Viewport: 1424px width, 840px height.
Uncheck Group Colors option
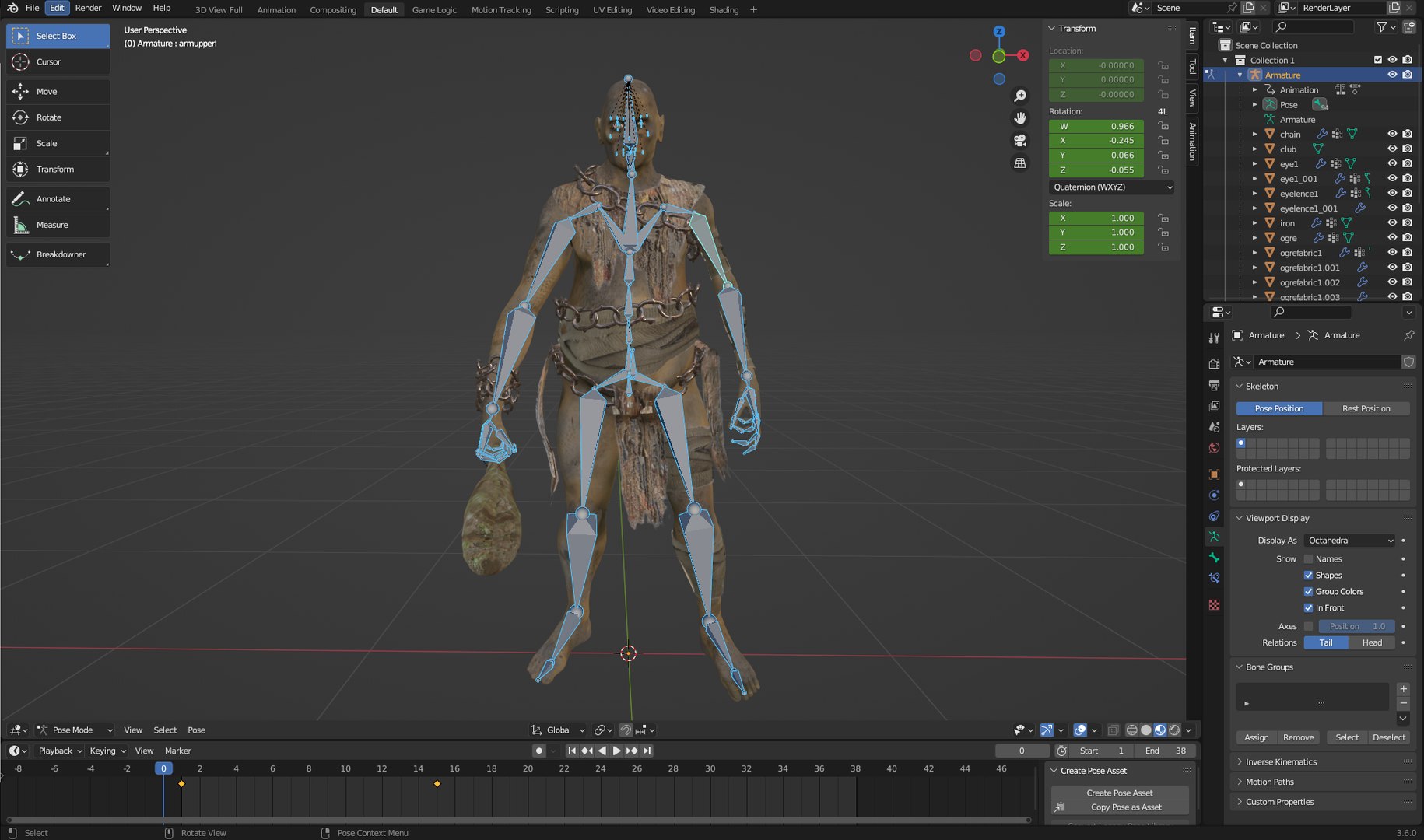(x=1308, y=592)
